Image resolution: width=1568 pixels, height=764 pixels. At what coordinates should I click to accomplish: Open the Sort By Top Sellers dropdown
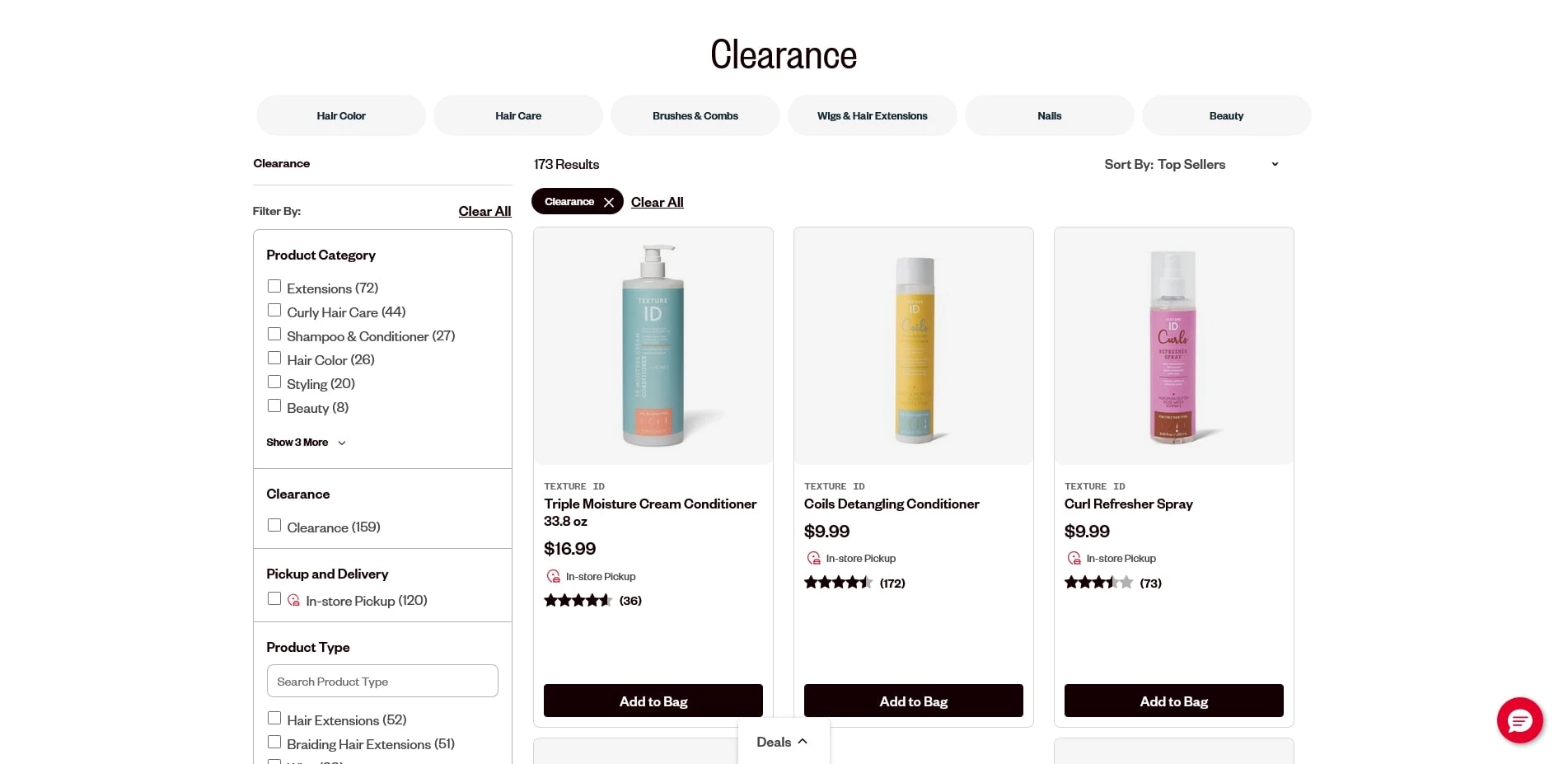pyautogui.click(x=1191, y=164)
